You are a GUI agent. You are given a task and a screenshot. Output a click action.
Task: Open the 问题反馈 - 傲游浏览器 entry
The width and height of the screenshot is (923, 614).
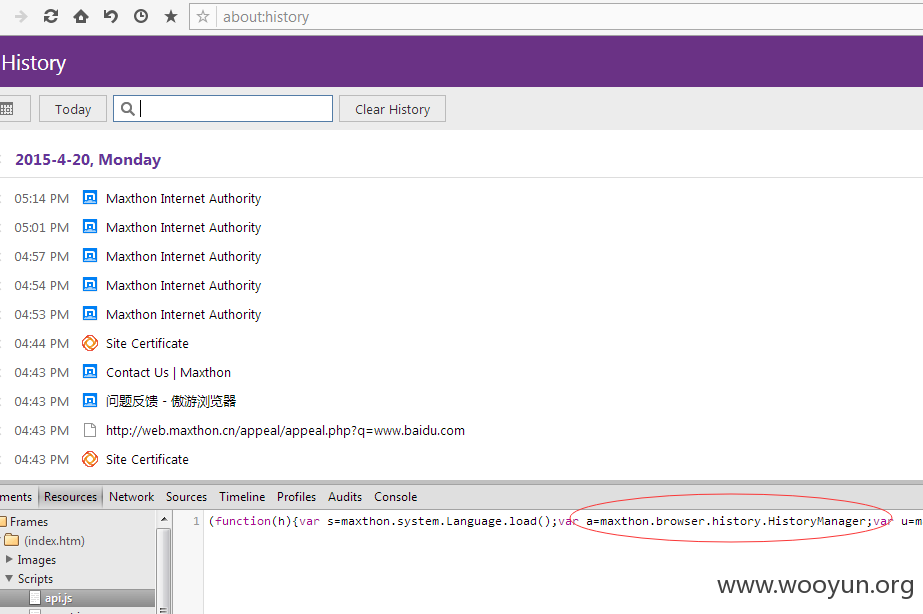pos(171,401)
